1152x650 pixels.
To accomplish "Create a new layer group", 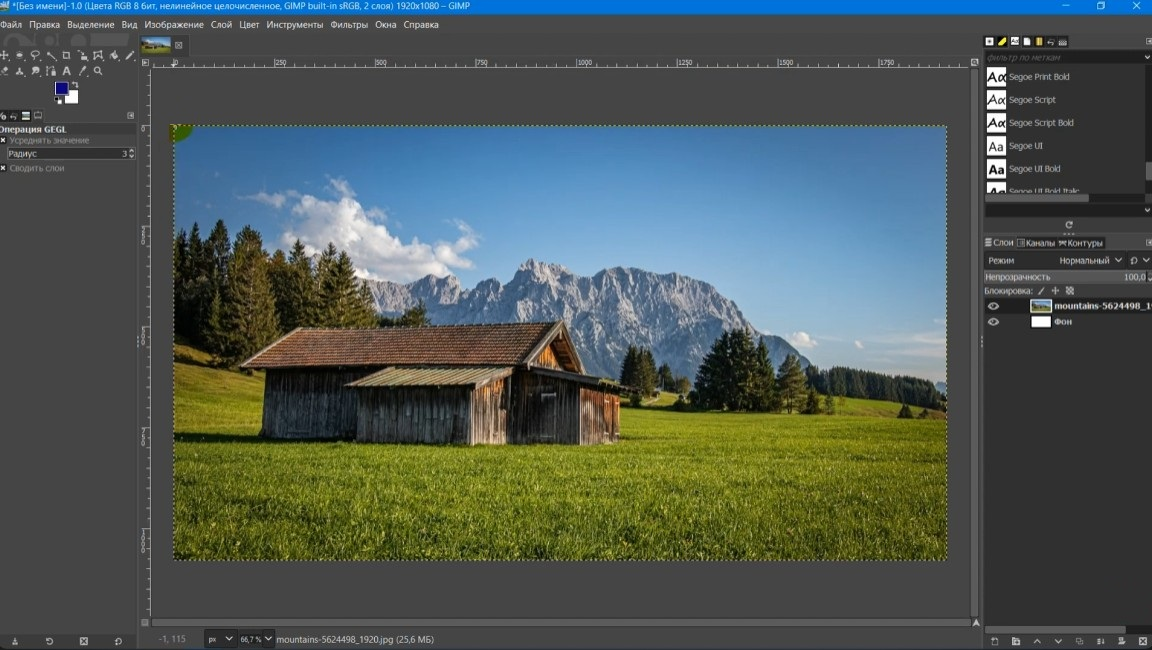I will pyautogui.click(x=1016, y=641).
